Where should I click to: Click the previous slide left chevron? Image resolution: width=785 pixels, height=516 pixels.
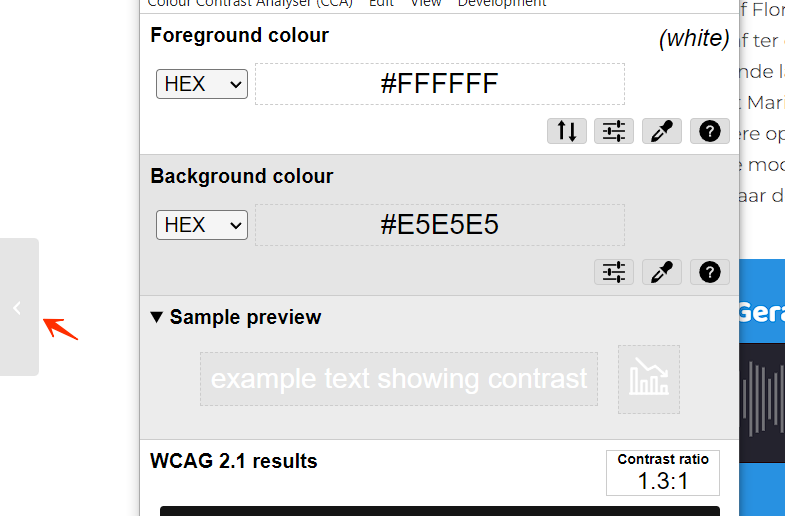click(18, 308)
